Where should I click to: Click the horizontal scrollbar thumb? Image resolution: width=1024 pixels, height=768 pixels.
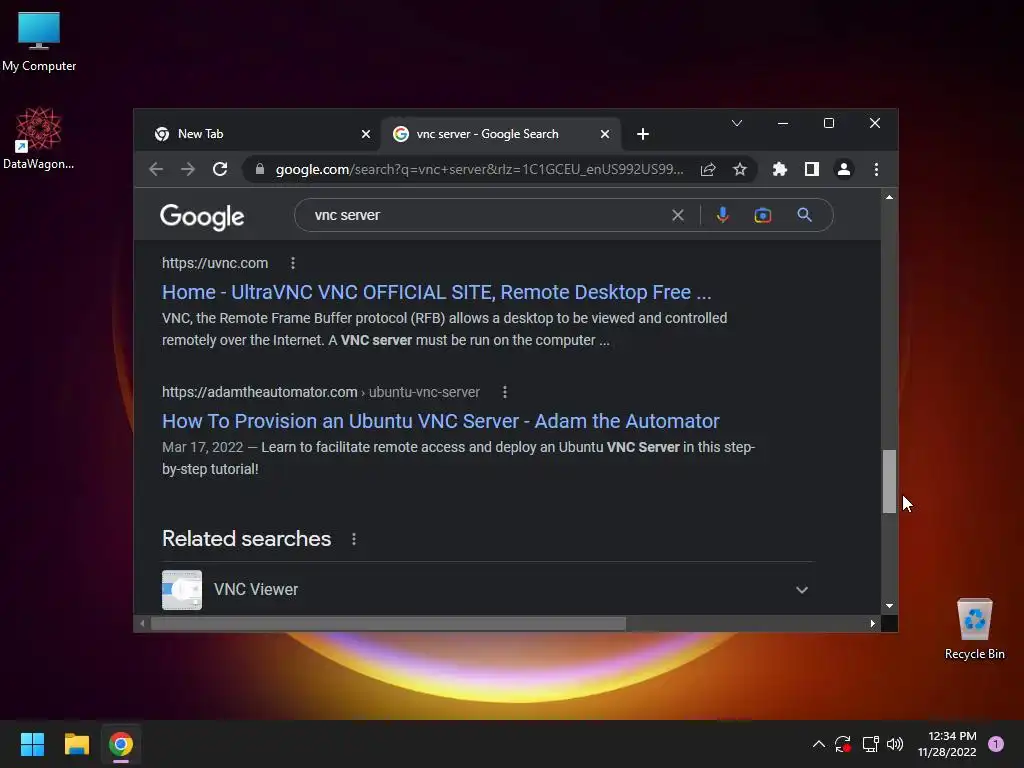[x=388, y=624]
